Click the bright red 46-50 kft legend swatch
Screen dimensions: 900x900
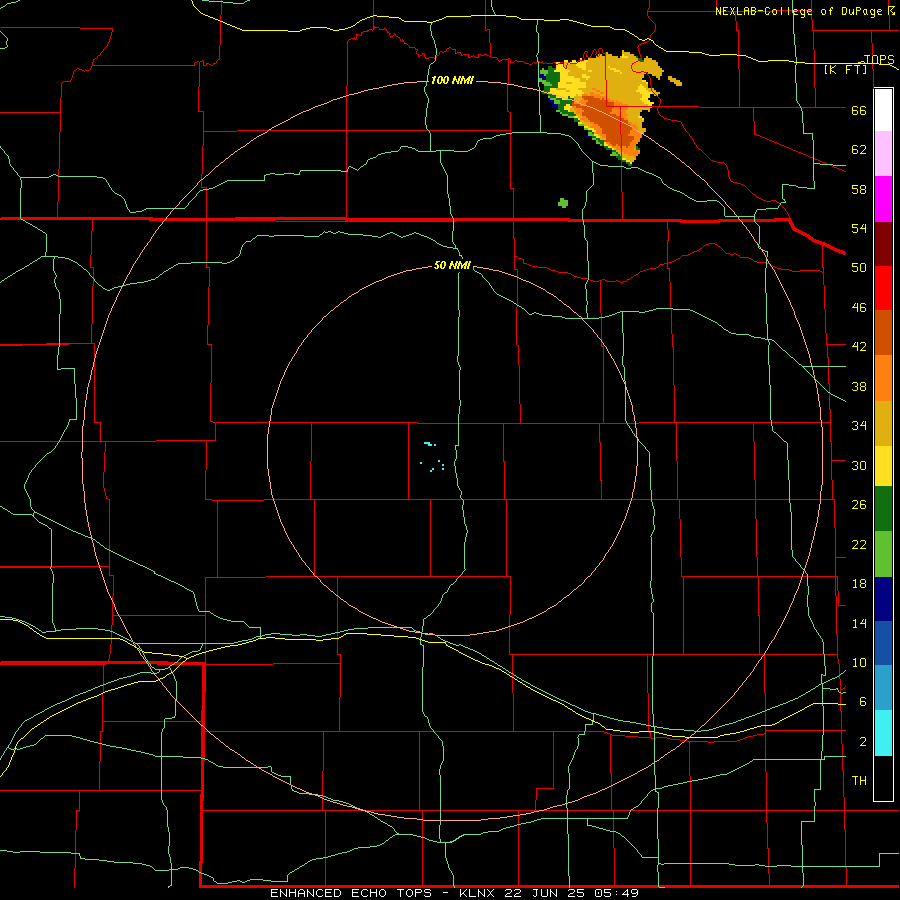(x=883, y=288)
